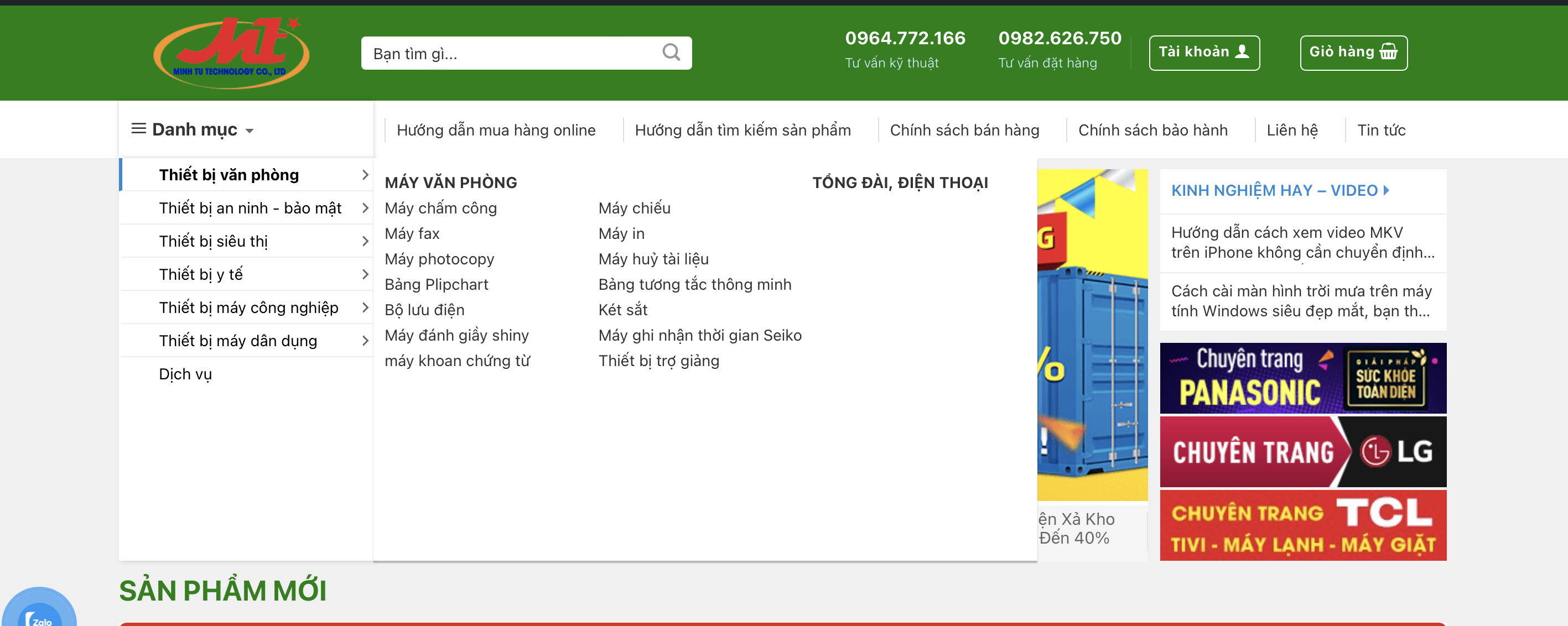Click the Danh mục hamburger icon

139,129
